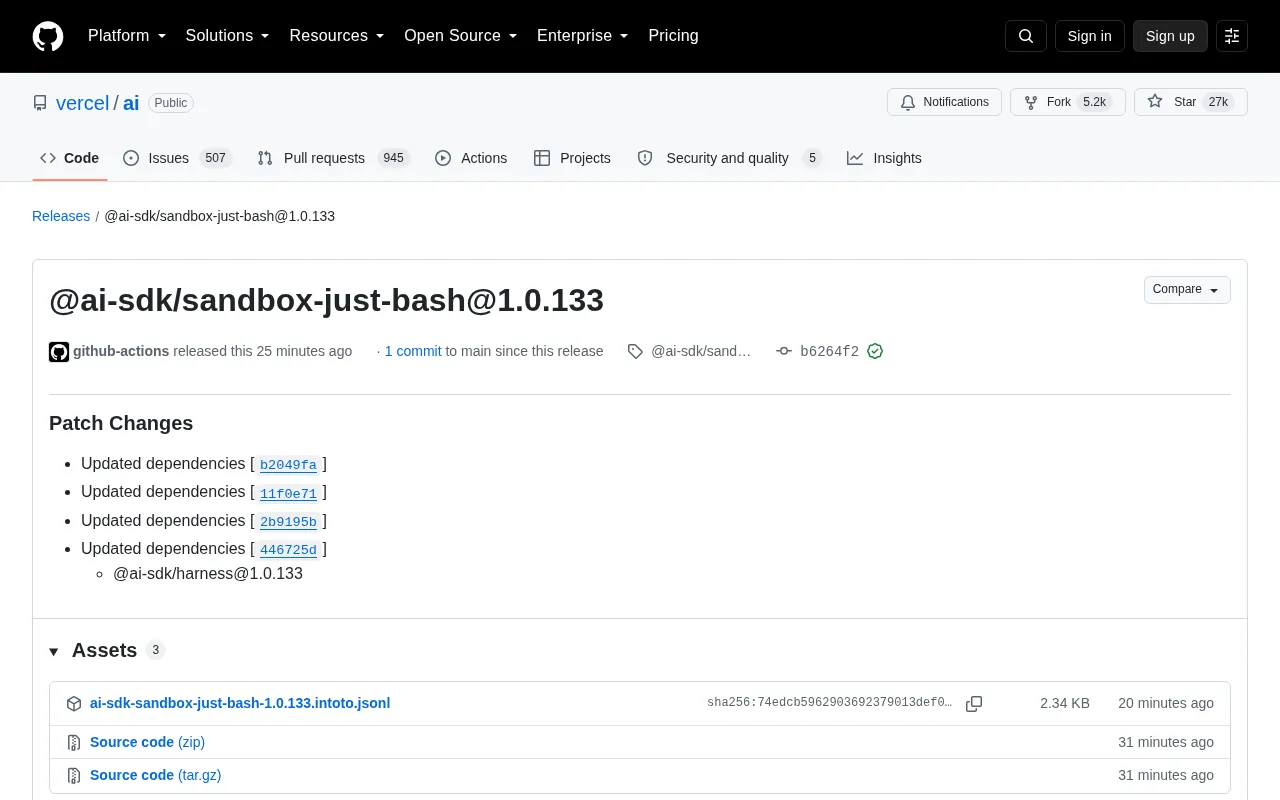
Task: Open commit b2049fa link
Action: point(288,465)
